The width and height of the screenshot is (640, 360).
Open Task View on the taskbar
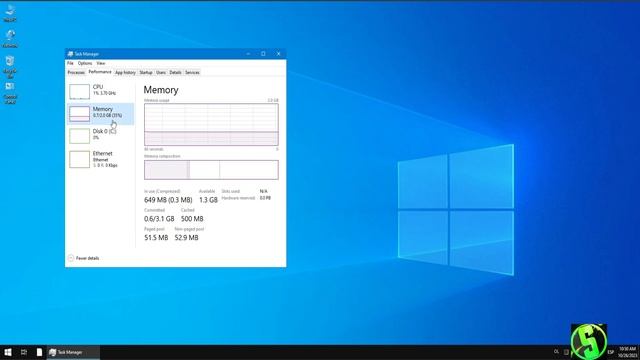pyautogui.click(x=24, y=352)
